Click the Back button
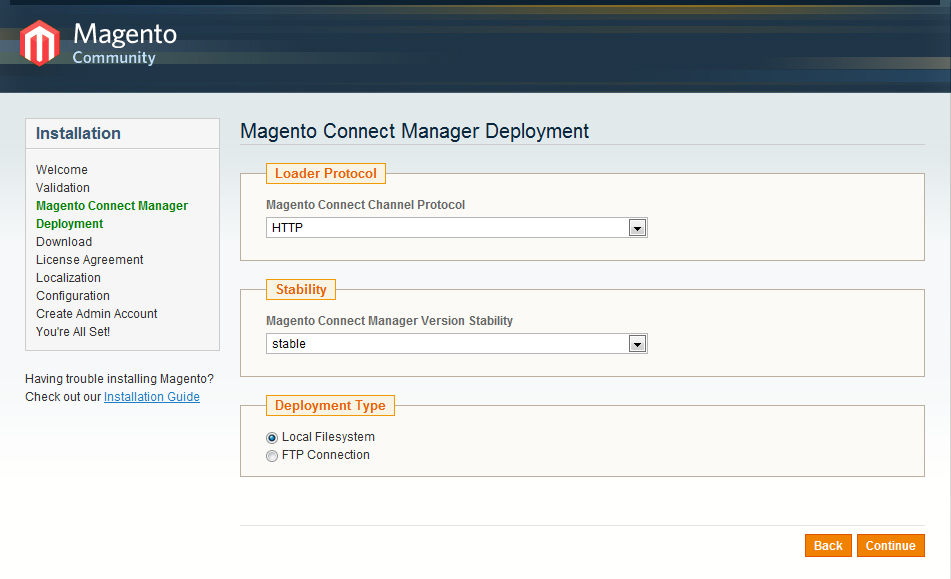This screenshot has height=579, width=951. (828, 546)
